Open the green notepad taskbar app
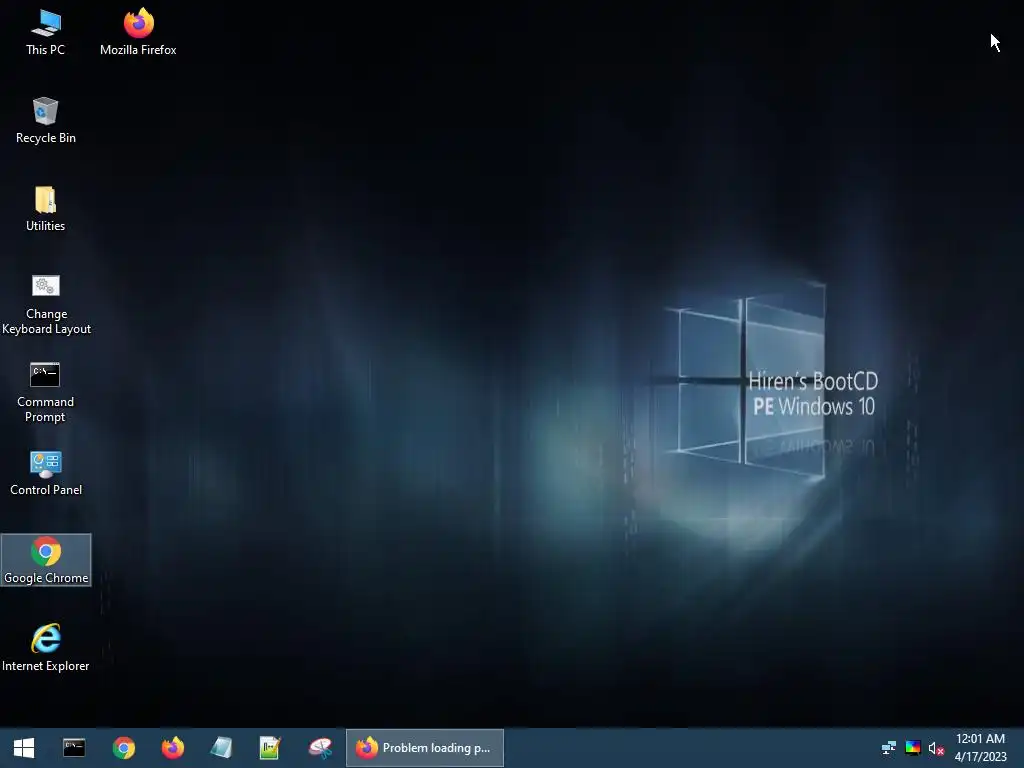The height and width of the screenshot is (768, 1024). pyautogui.click(x=270, y=748)
